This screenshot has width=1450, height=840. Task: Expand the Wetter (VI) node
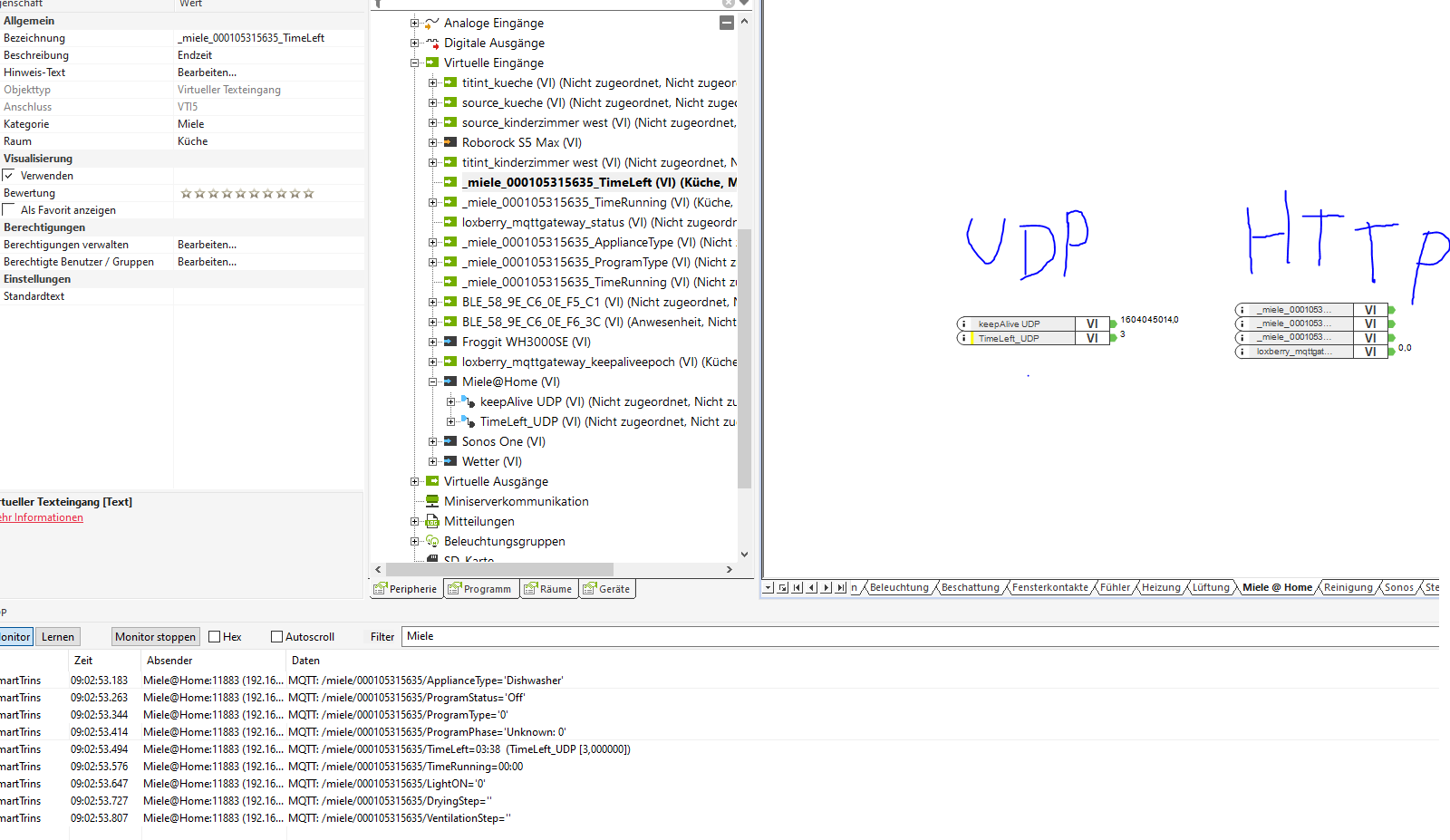432,461
